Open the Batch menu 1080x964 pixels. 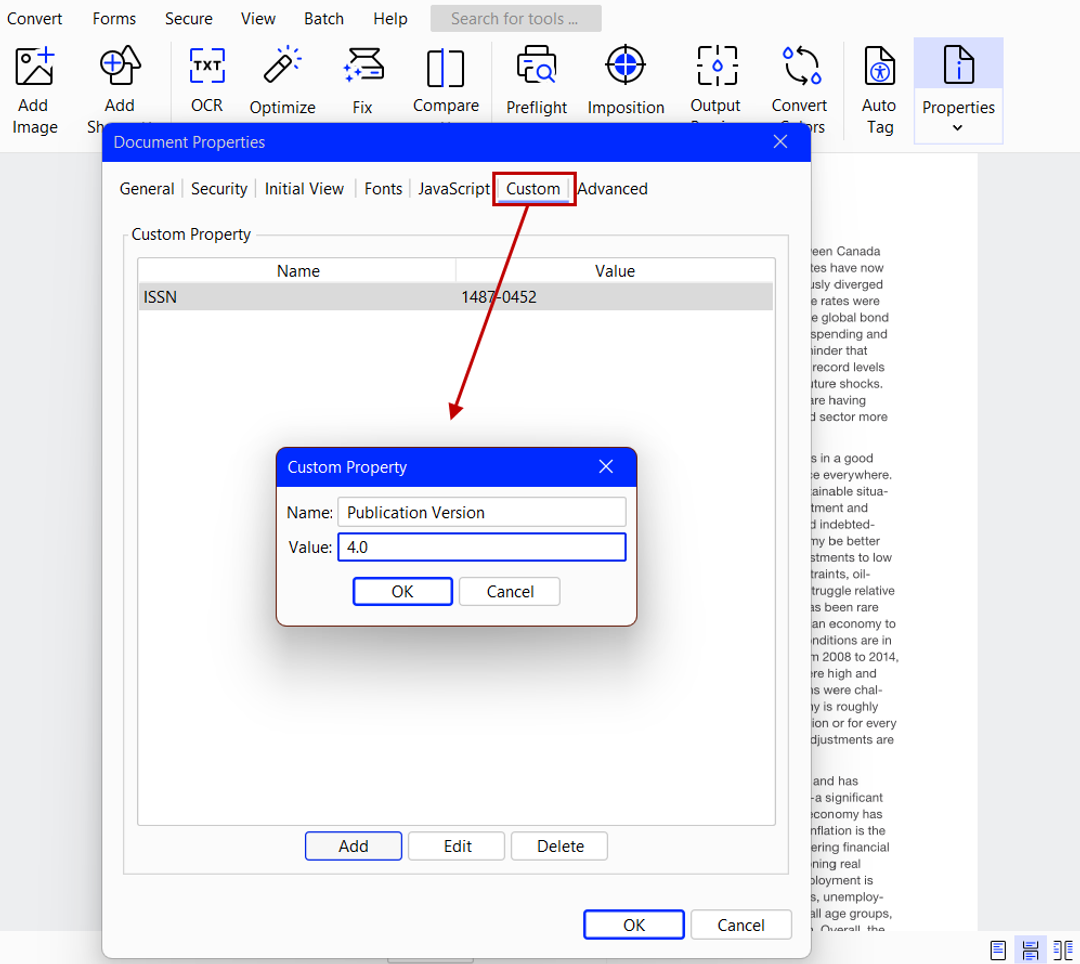point(323,18)
